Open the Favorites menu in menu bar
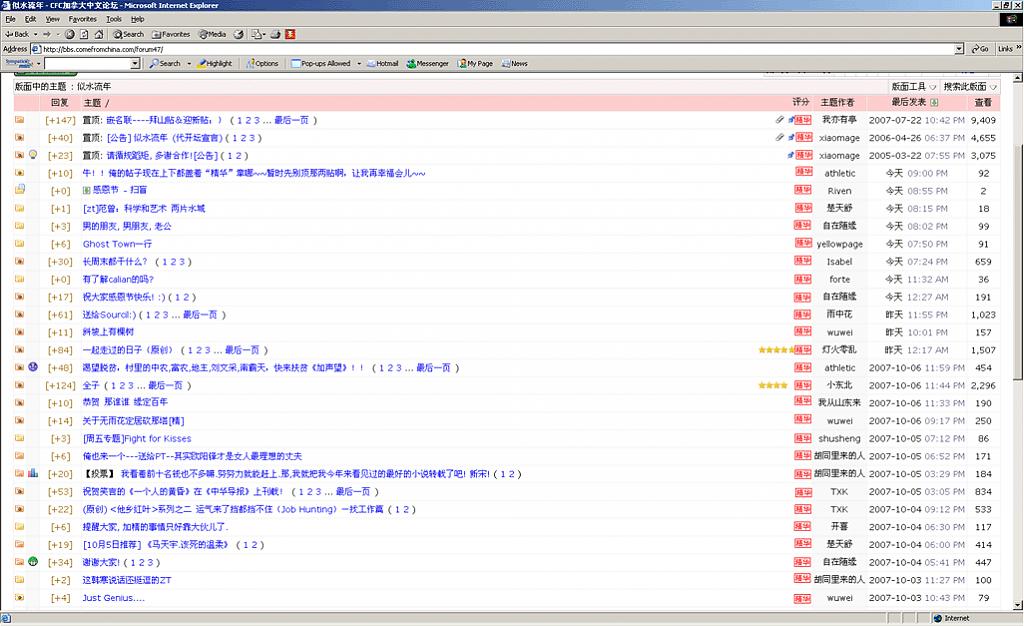 click(x=82, y=19)
